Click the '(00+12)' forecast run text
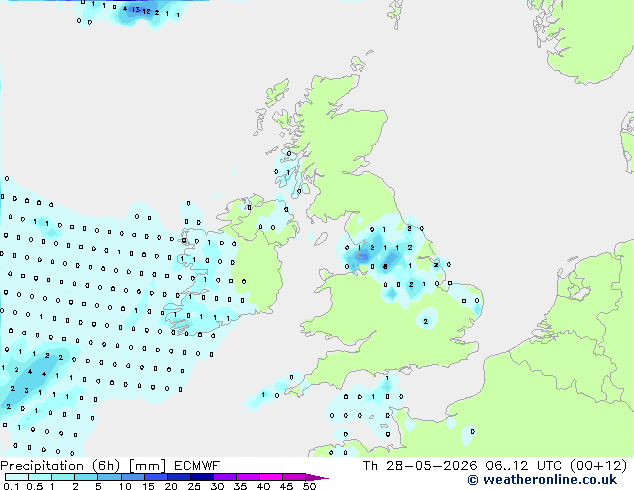Image resolution: width=634 pixels, height=490 pixels. [598, 466]
